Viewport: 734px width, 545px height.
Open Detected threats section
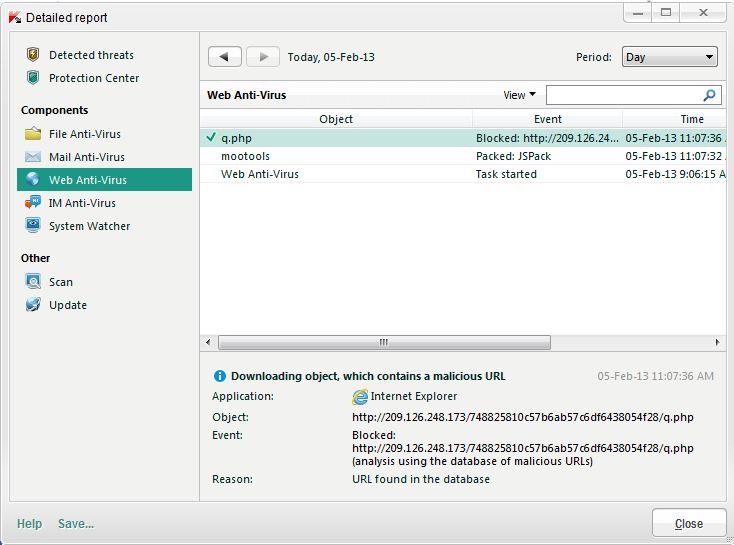91,55
